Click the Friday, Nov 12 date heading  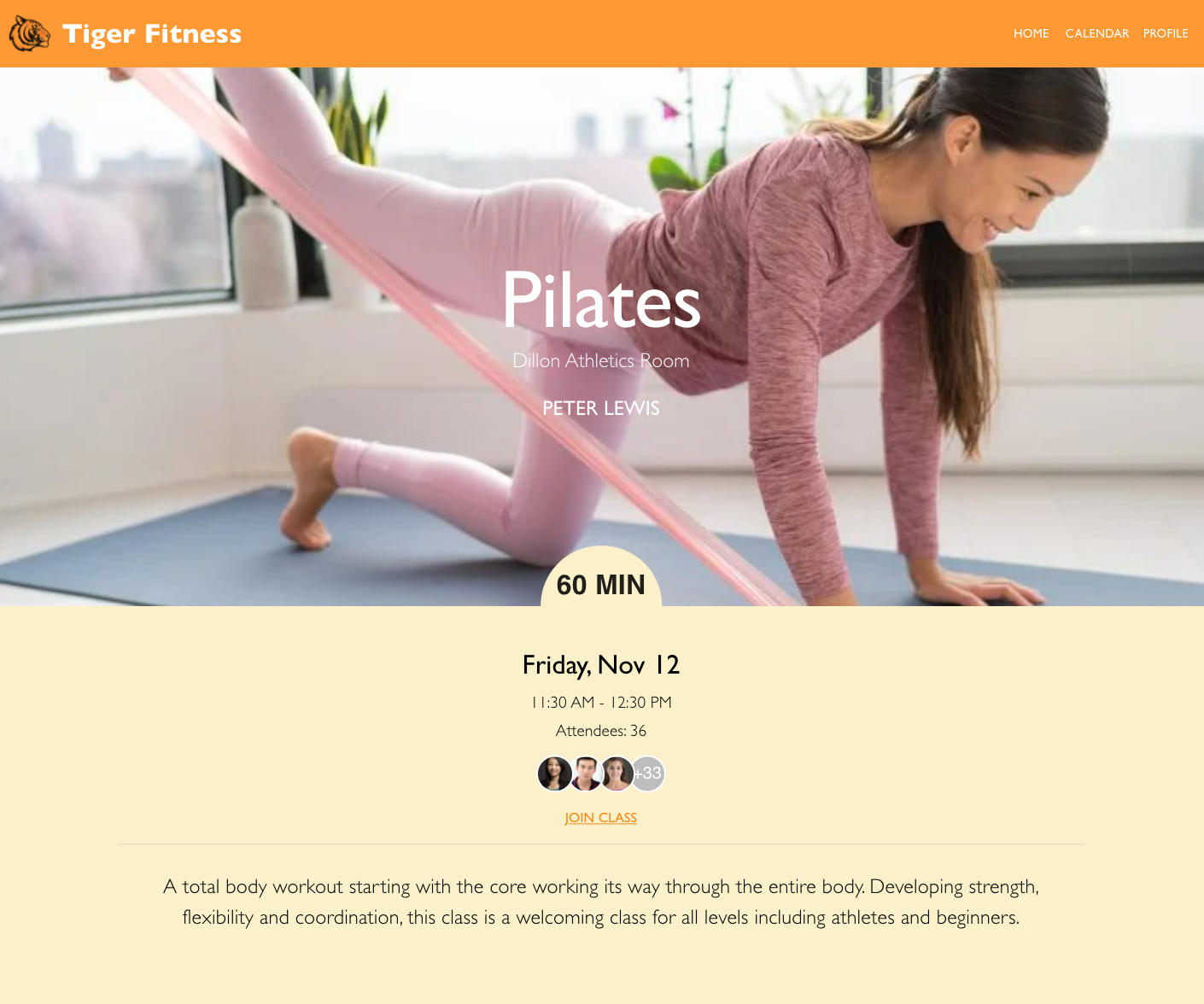tap(601, 665)
